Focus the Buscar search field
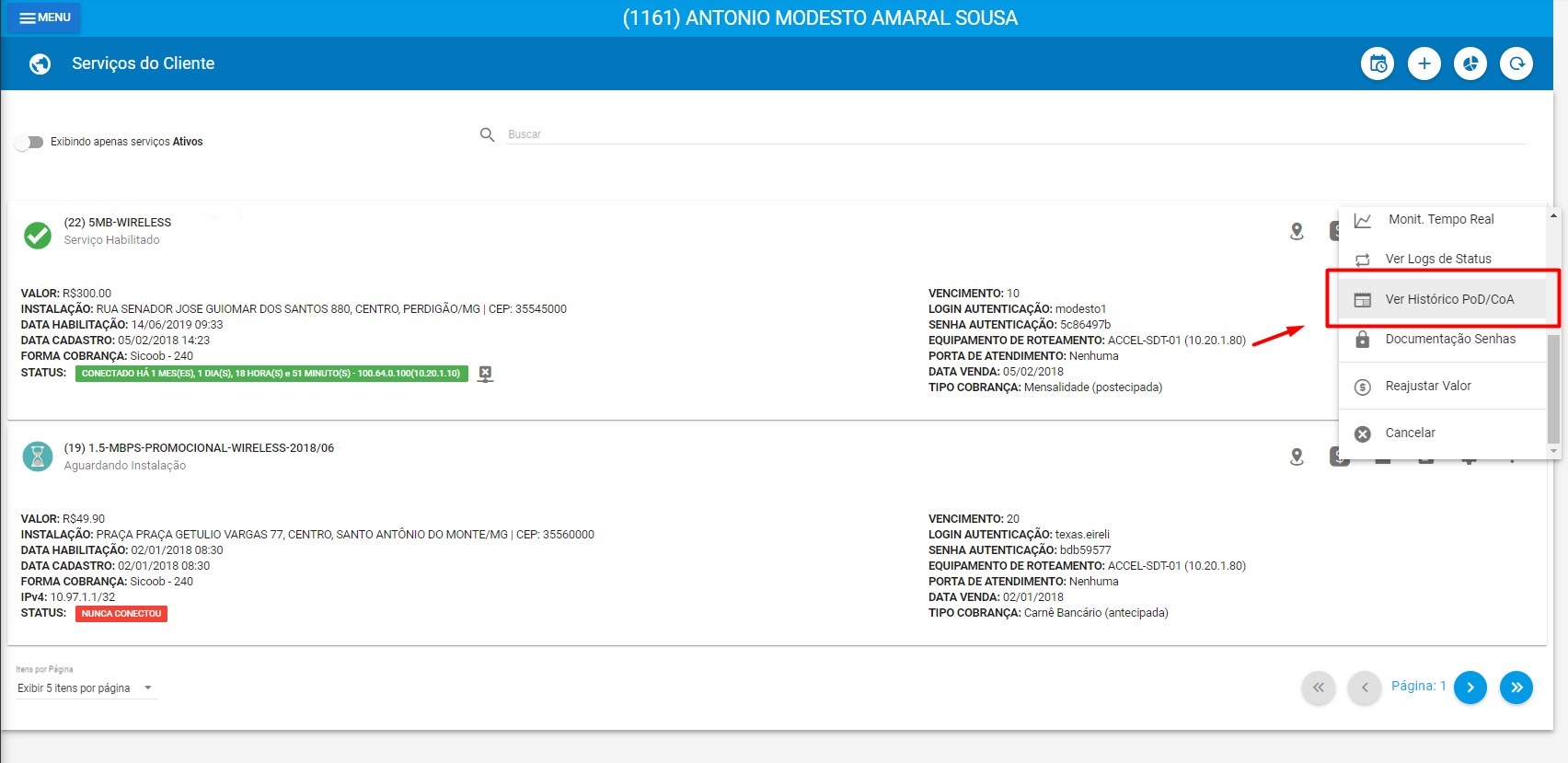The width and height of the screenshot is (1568, 763). tap(1016, 134)
